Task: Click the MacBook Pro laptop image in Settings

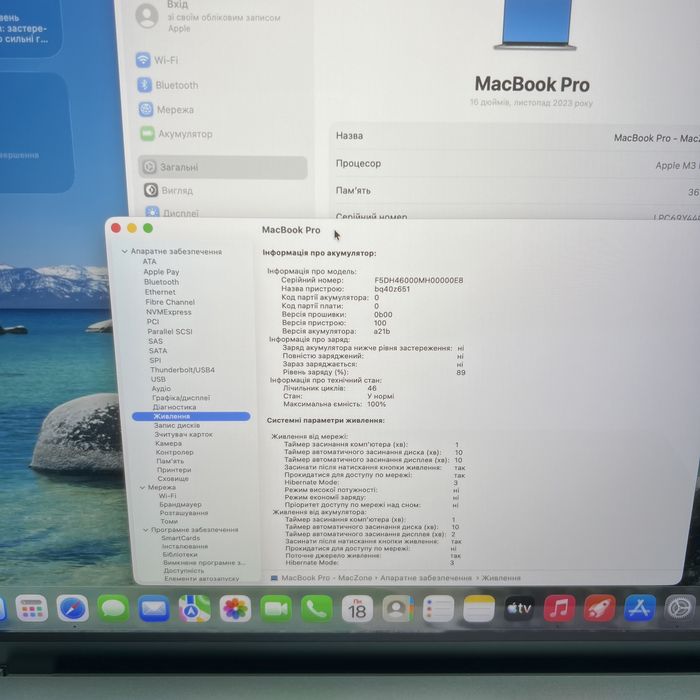Action: pos(536,25)
